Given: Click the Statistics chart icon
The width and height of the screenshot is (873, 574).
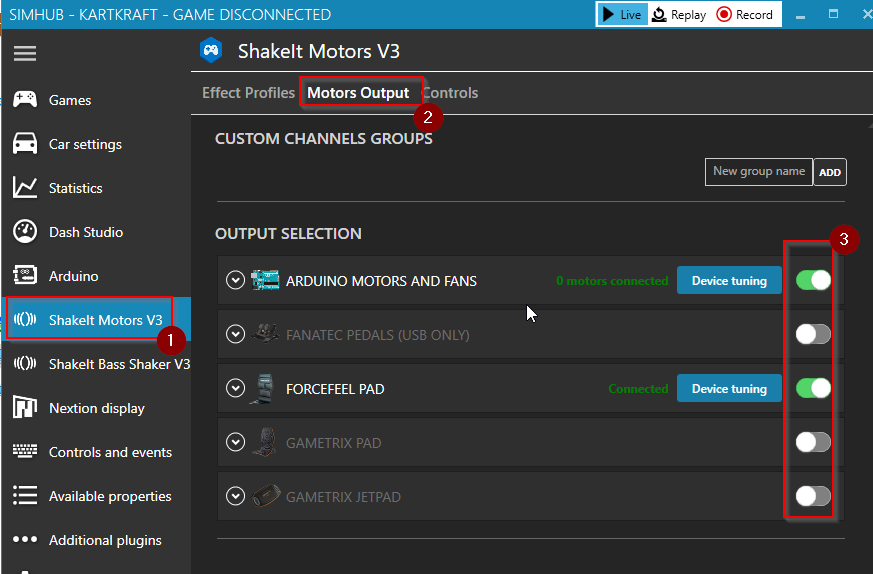Looking at the screenshot, I should pos(25,188).
